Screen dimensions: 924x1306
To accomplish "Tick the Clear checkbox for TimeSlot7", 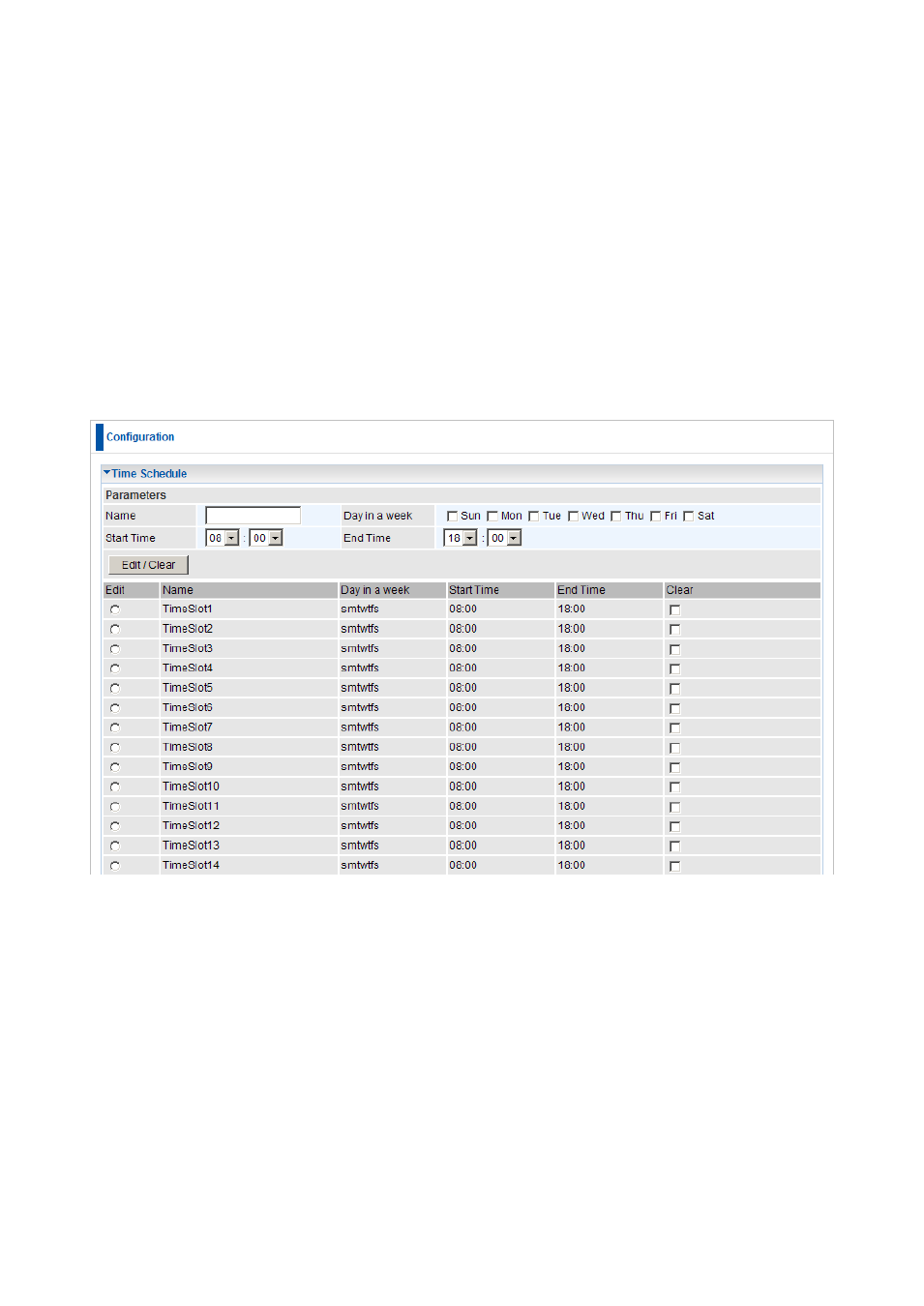I will tap(674, 728).
